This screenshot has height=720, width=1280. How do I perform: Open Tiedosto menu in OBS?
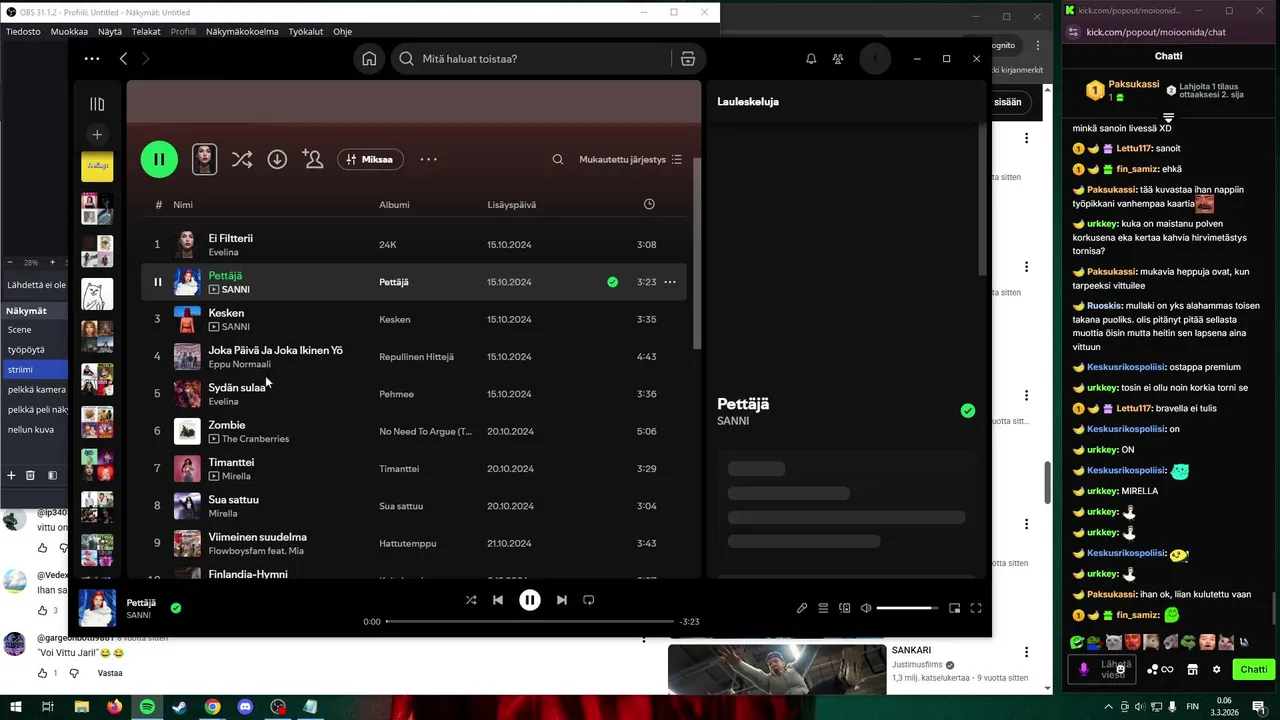(24, 31)
